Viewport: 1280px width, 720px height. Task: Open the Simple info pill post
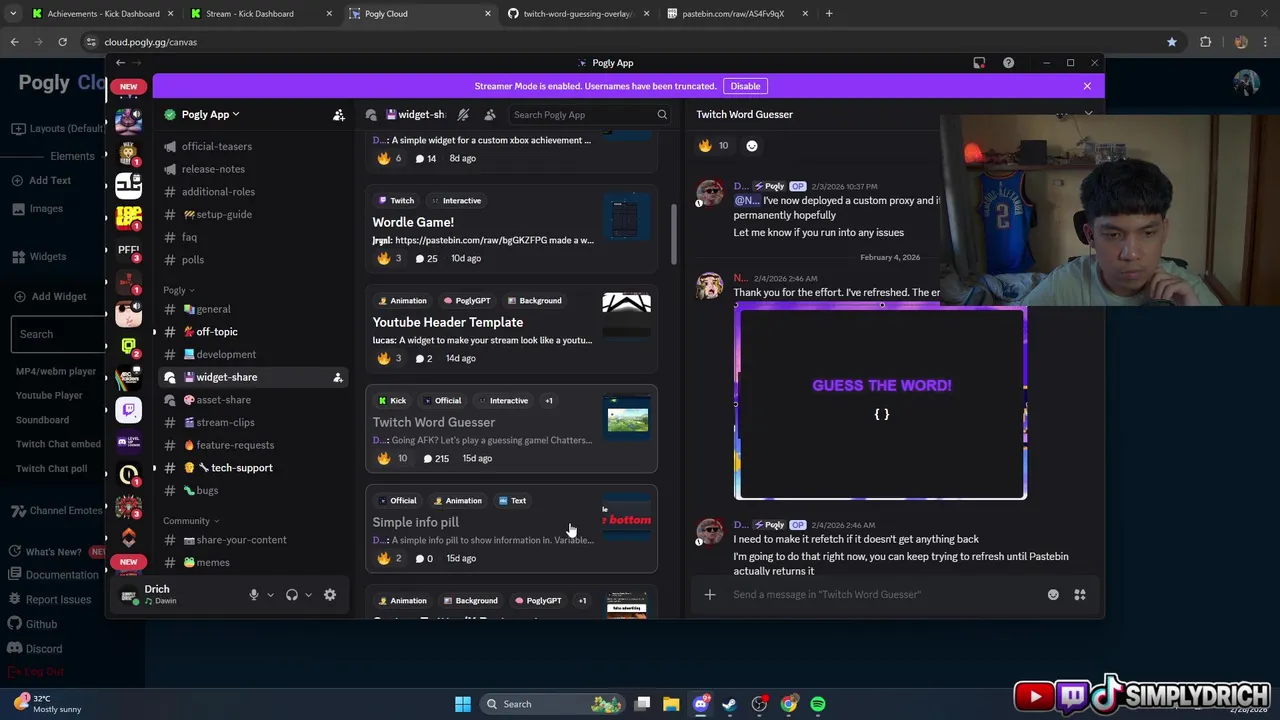511,529
